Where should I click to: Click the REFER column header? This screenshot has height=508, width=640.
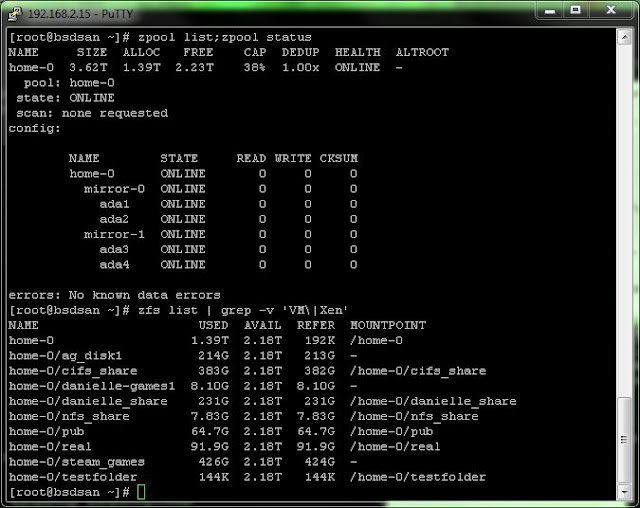(316, 325)
